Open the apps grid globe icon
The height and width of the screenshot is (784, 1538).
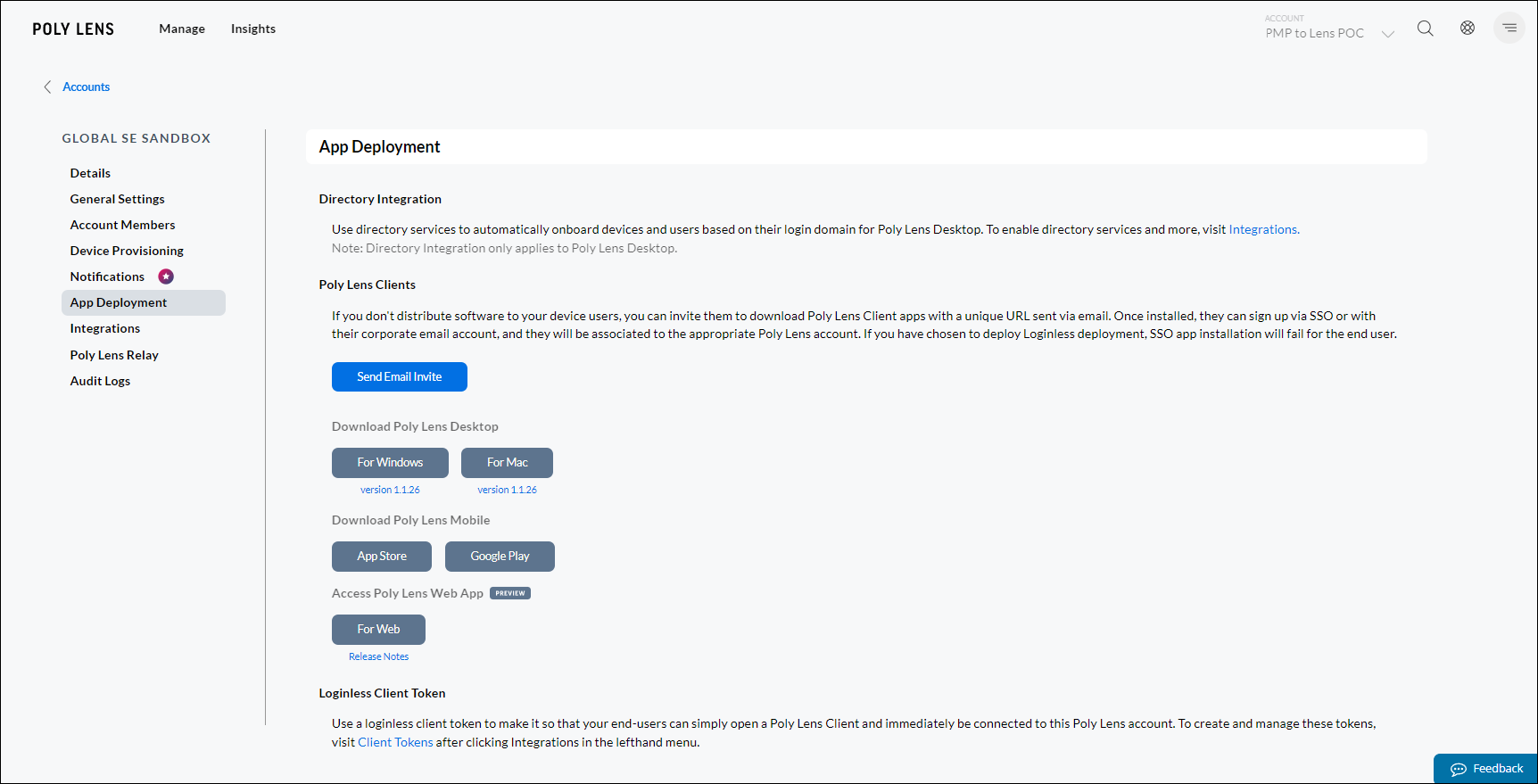tap(1468, 29)
